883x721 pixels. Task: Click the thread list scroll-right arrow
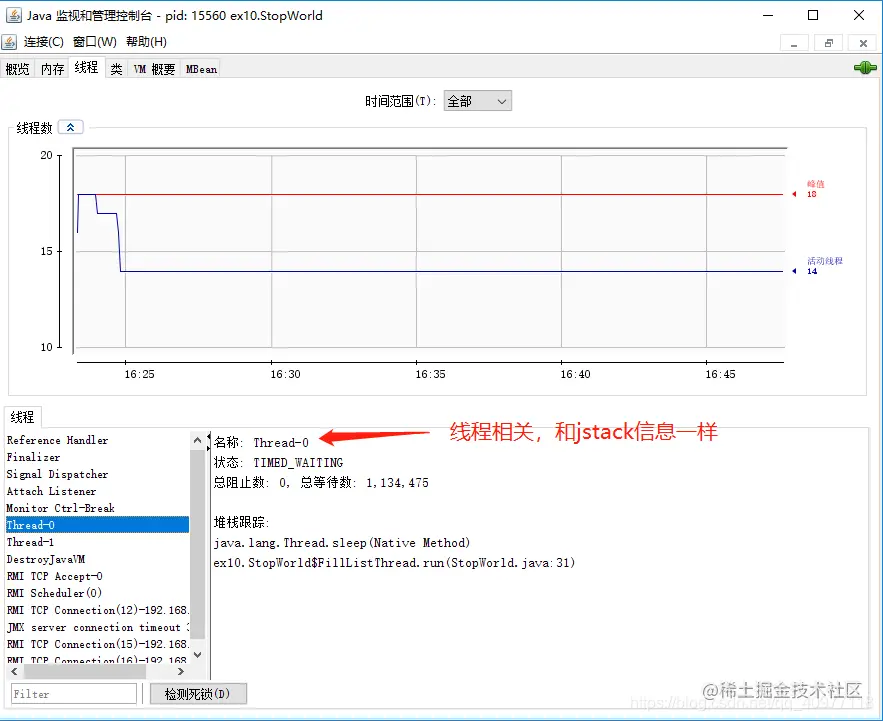pos(180,671)
